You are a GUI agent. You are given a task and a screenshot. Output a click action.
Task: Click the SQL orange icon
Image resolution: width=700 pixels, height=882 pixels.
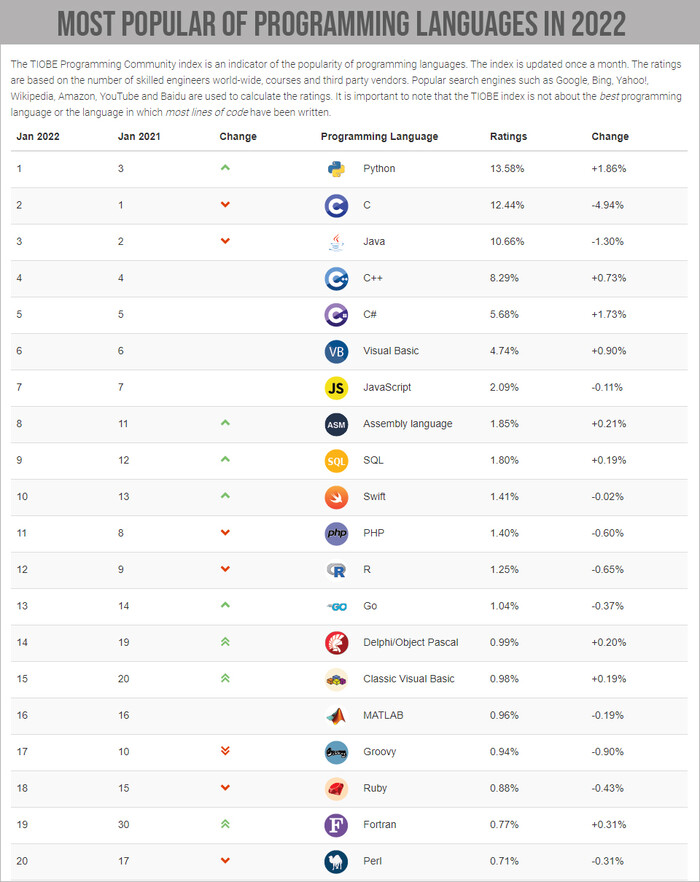point(336,460)
